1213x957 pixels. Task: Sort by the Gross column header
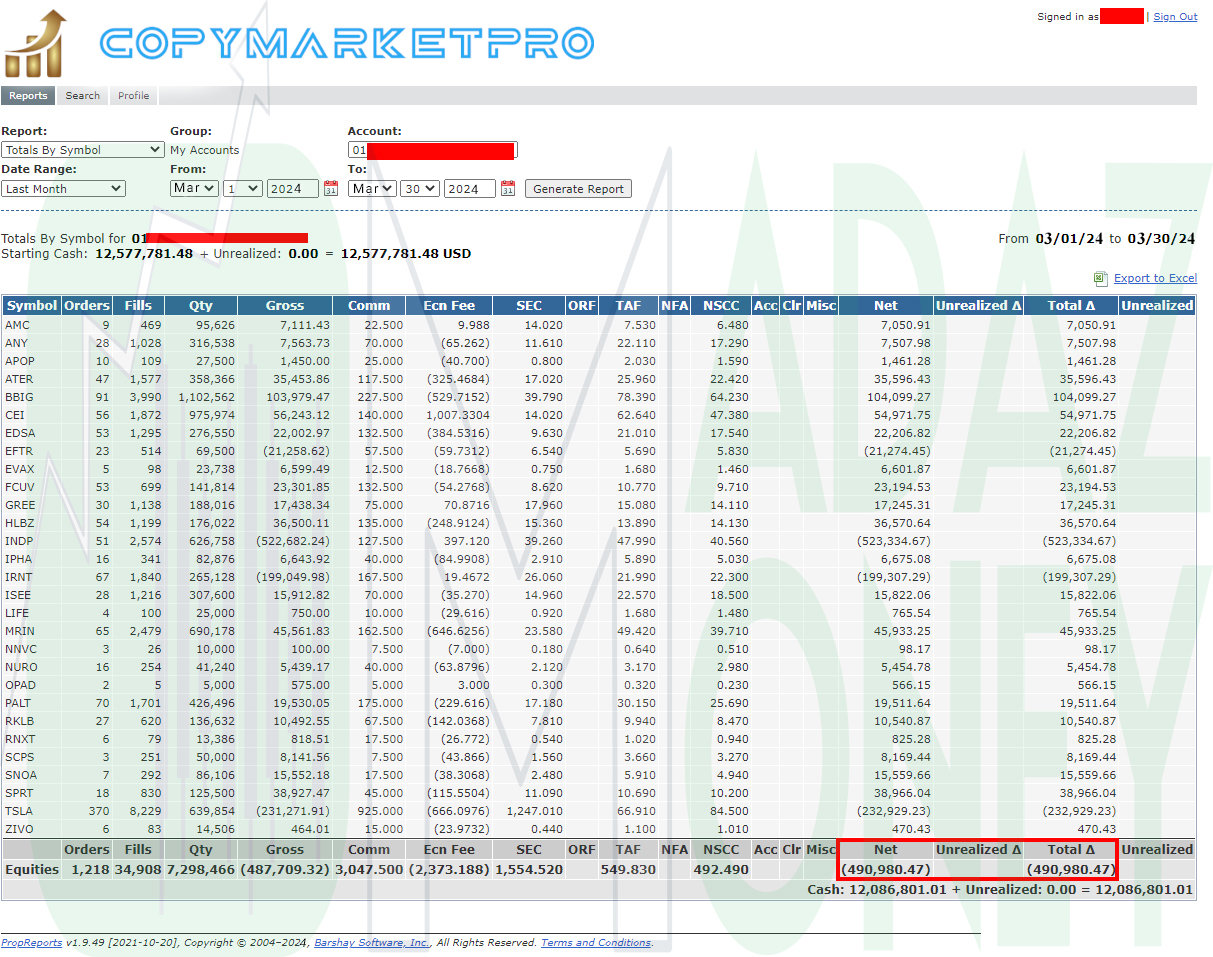[x=286, y=306]
